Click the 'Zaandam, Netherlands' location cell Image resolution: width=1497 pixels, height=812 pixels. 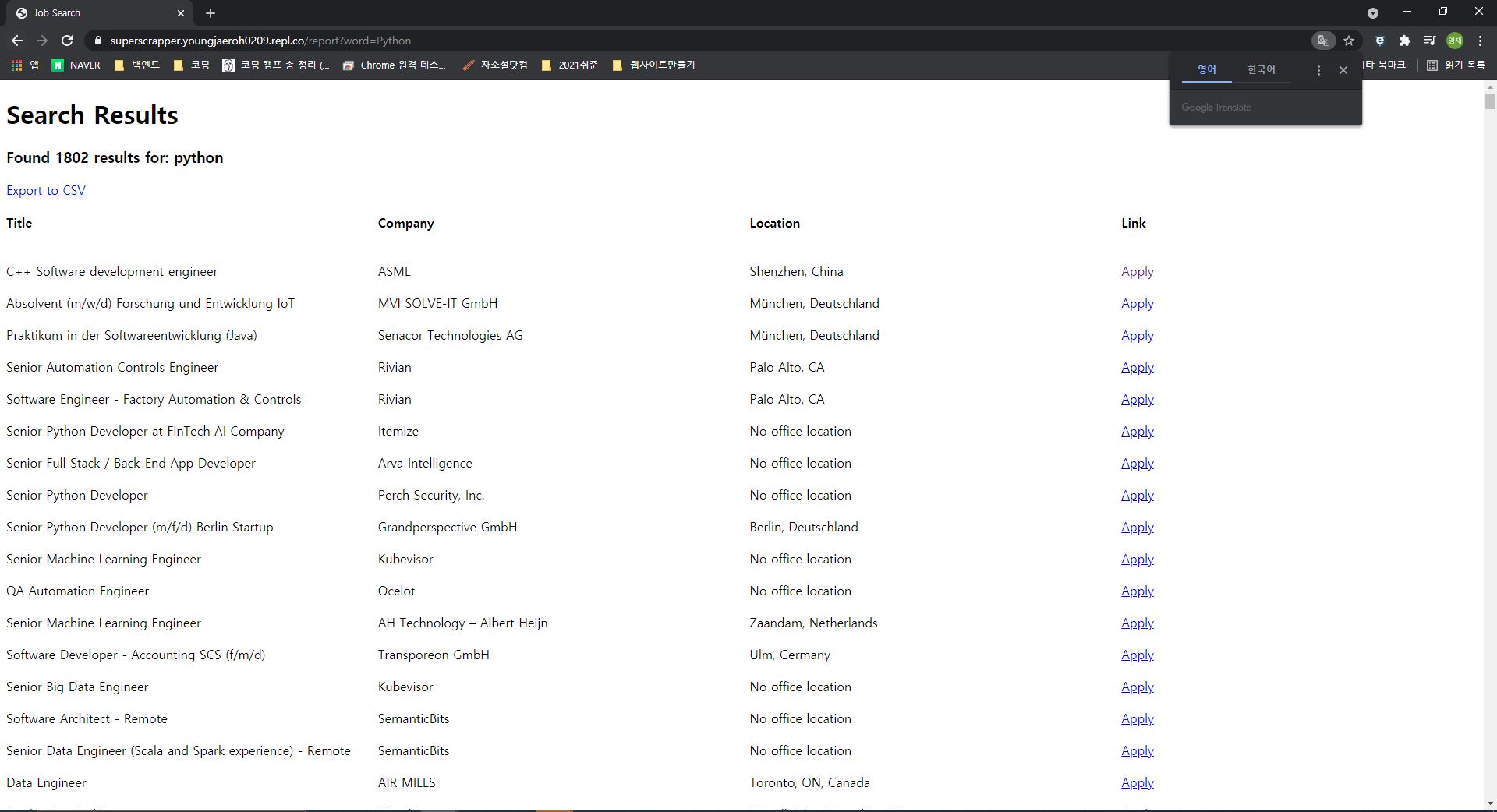(813, 623)
